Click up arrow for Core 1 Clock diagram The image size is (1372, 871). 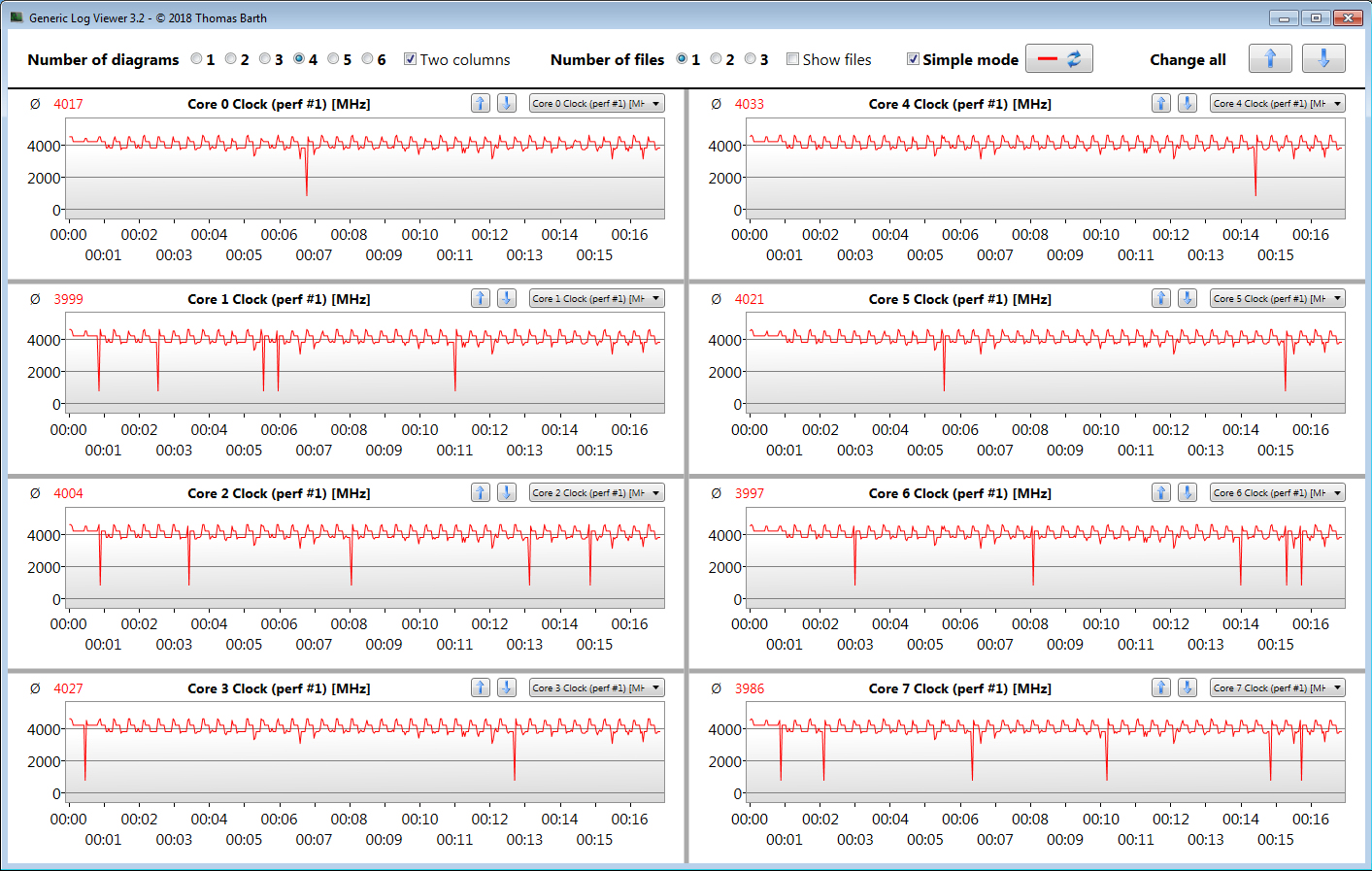pos(481,298)
